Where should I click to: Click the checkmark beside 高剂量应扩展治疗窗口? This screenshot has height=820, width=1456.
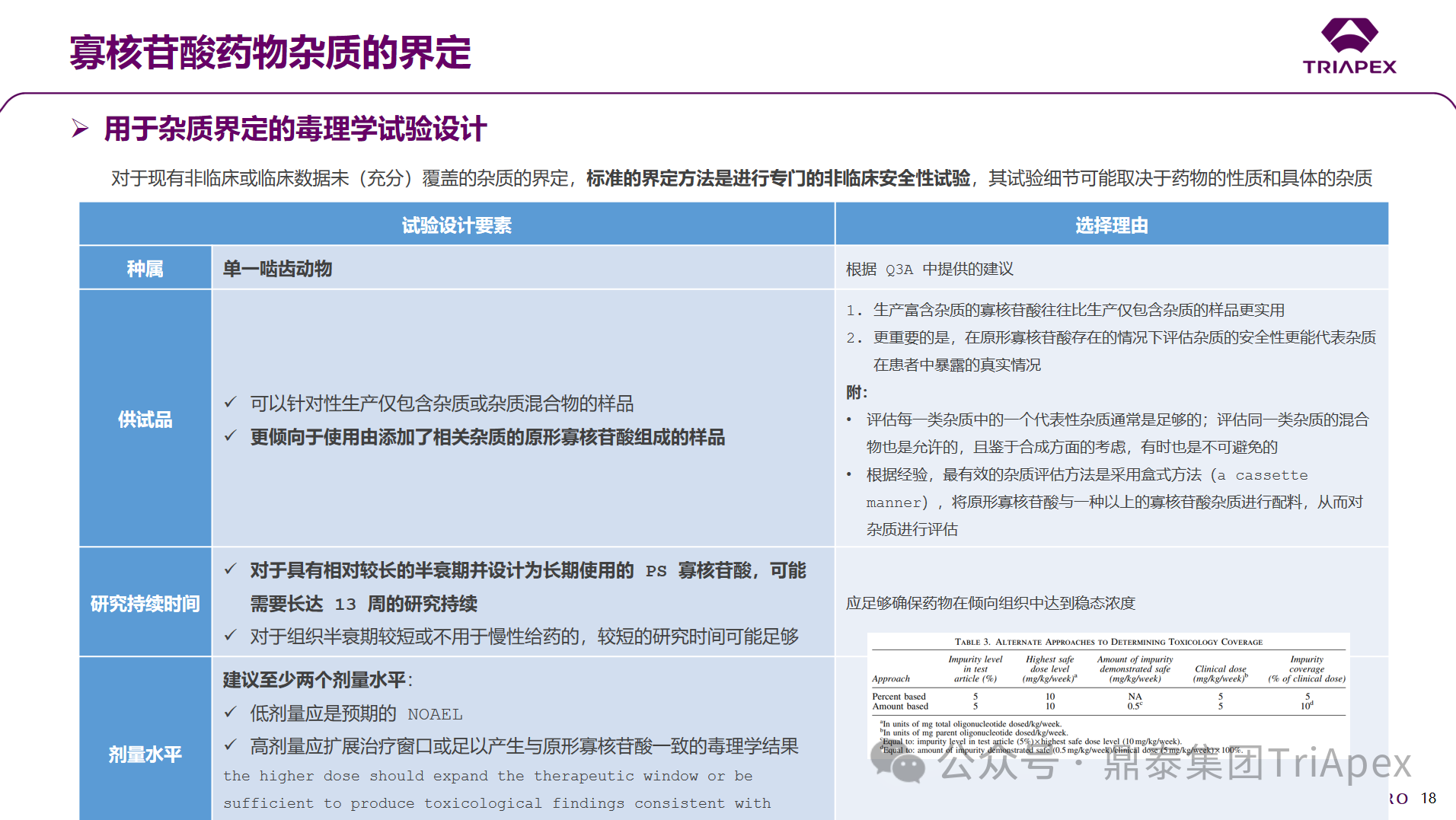pyautogui.click(x=231, y=745)
